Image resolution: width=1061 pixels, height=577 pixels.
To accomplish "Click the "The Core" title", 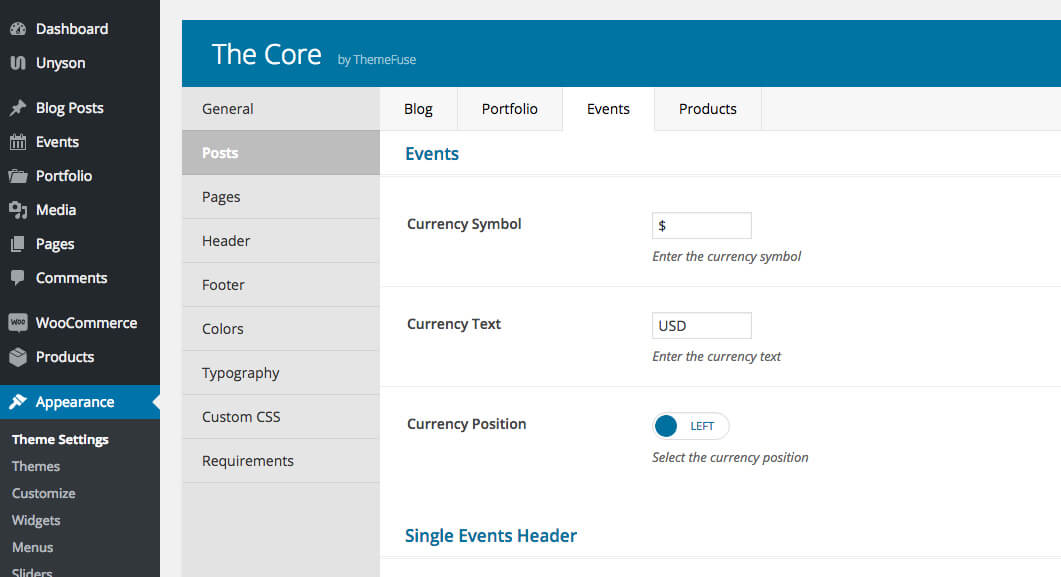I will (267, 54).
